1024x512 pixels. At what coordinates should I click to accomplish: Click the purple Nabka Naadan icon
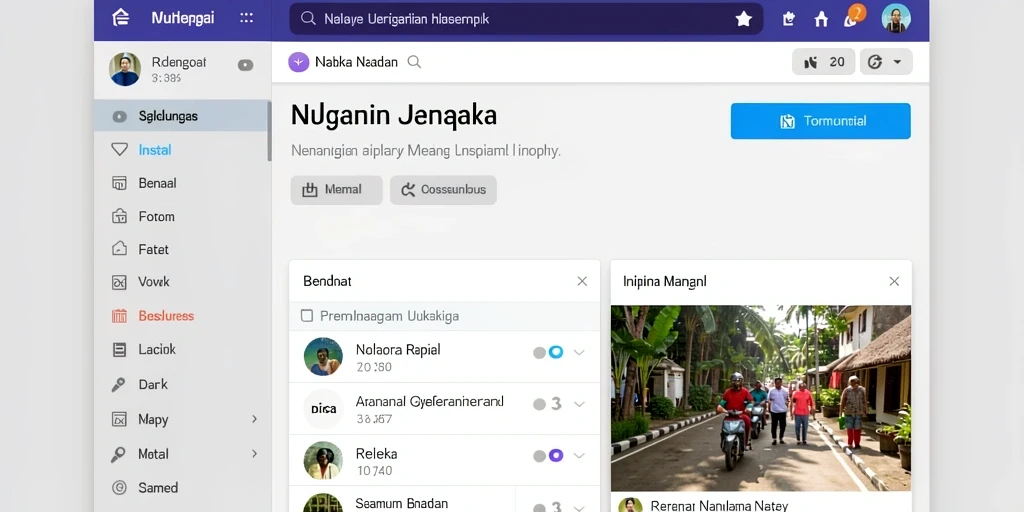(298, 62)
